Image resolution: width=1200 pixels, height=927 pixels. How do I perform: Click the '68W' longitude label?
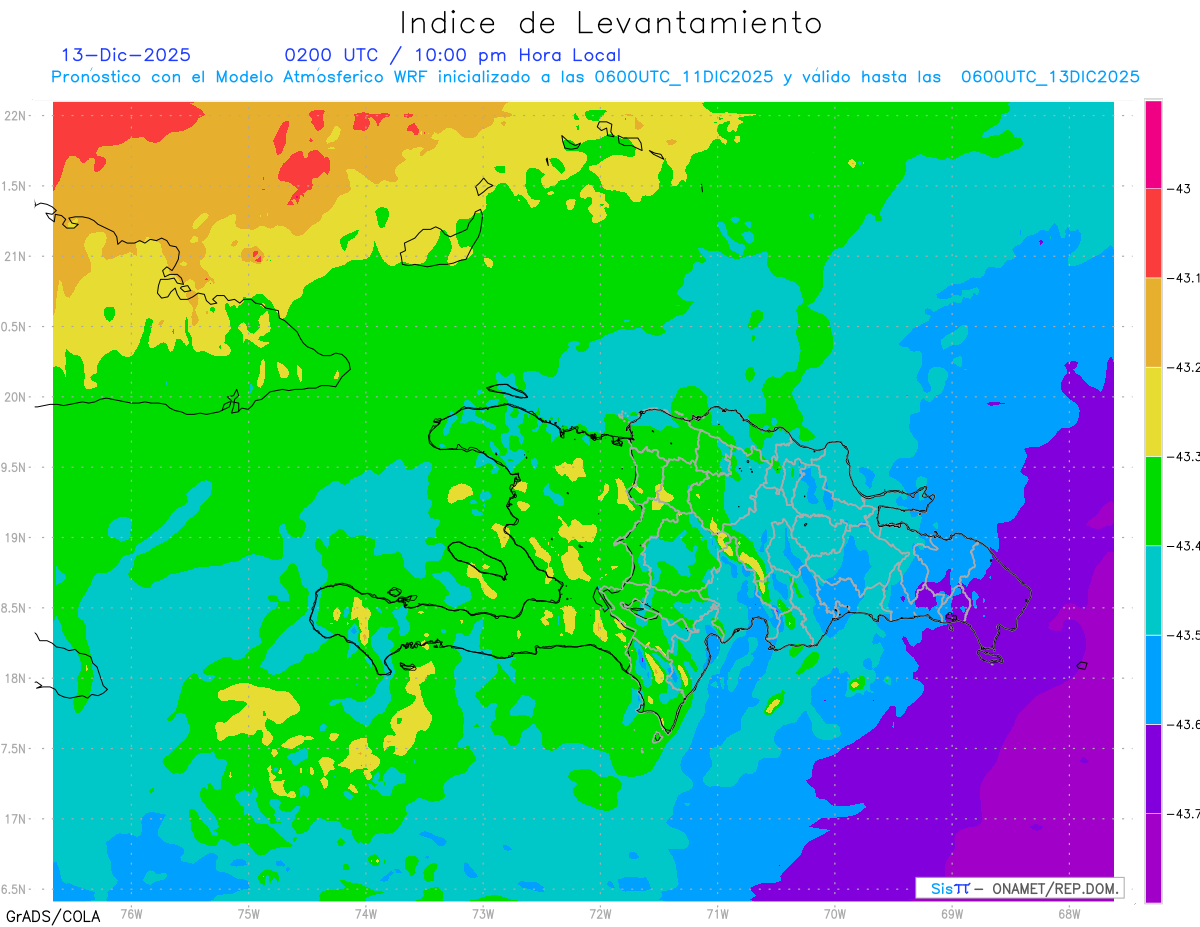[1068, 913]
